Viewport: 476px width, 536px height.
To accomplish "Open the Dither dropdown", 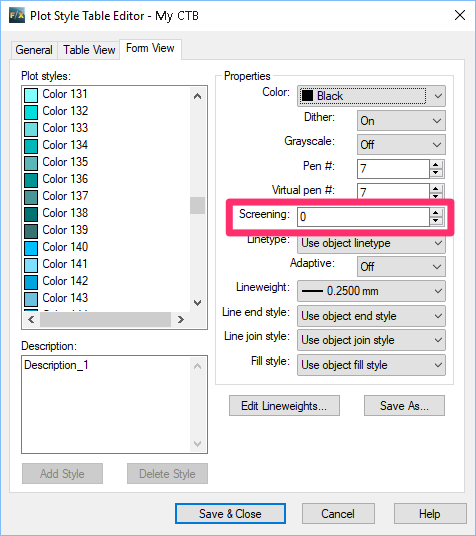I will coord(401,121).
